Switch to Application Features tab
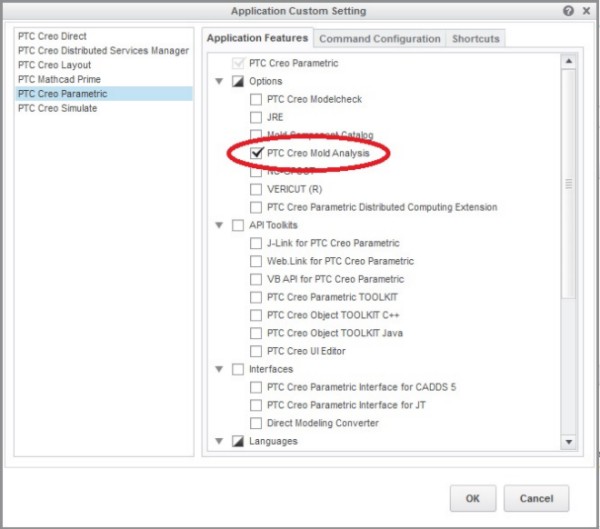600x529 pixels. point(258,38)
